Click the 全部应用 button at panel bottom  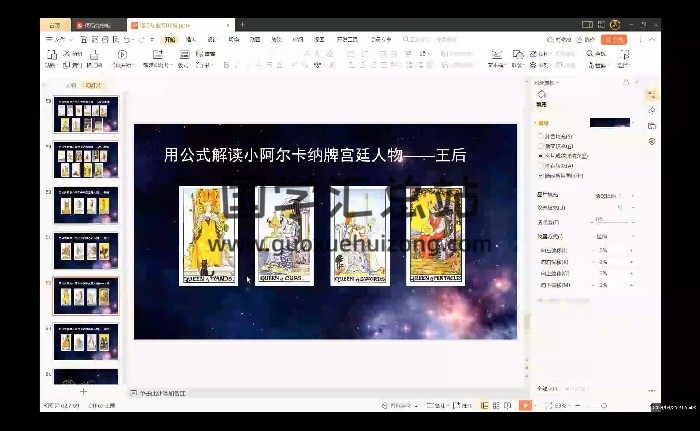[548, 388]
